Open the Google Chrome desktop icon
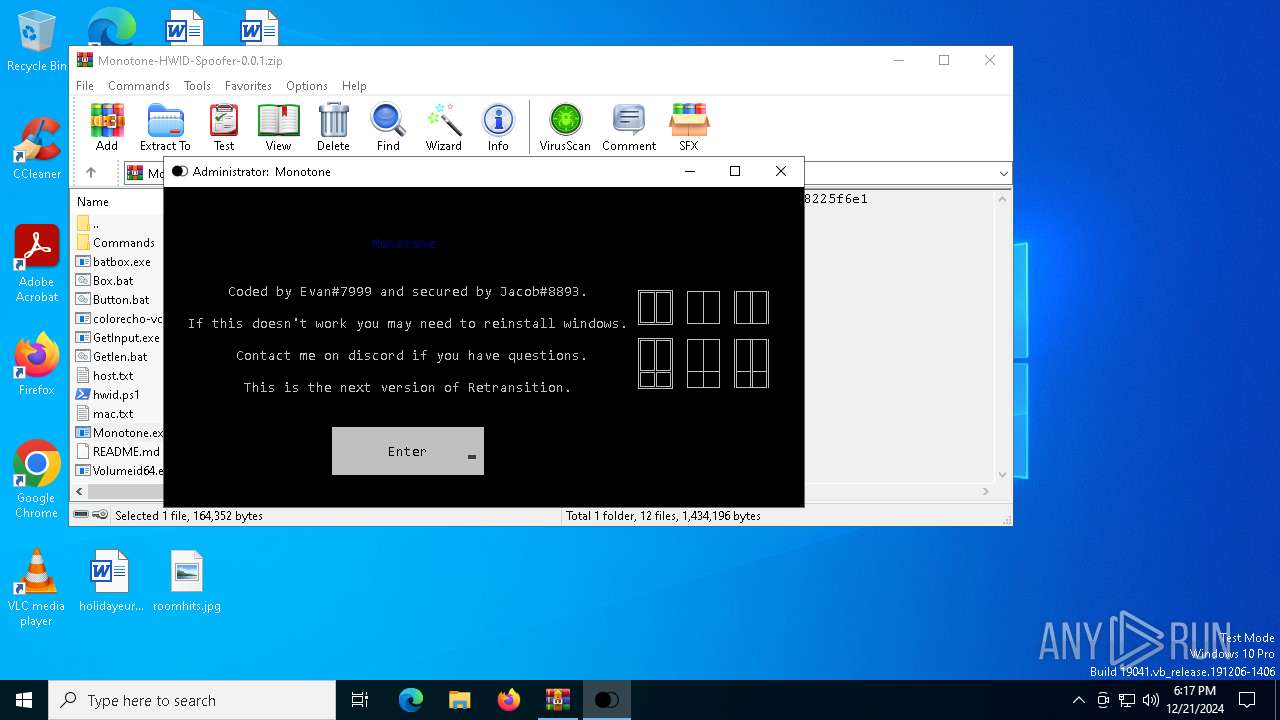The height and width of the screenshot is (720, 1280). pos(37,479)
